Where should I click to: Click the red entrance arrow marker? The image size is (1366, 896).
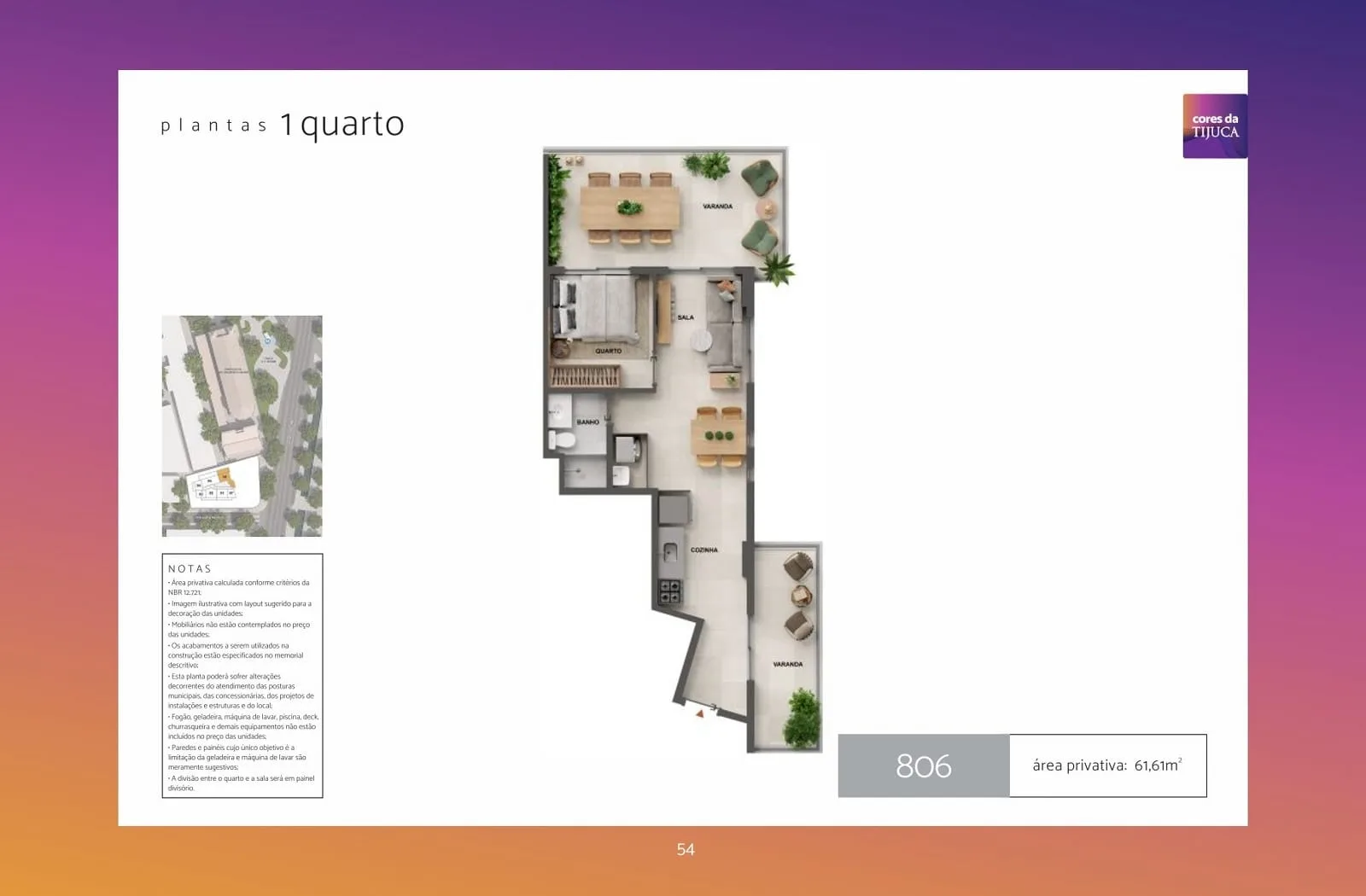699,713
